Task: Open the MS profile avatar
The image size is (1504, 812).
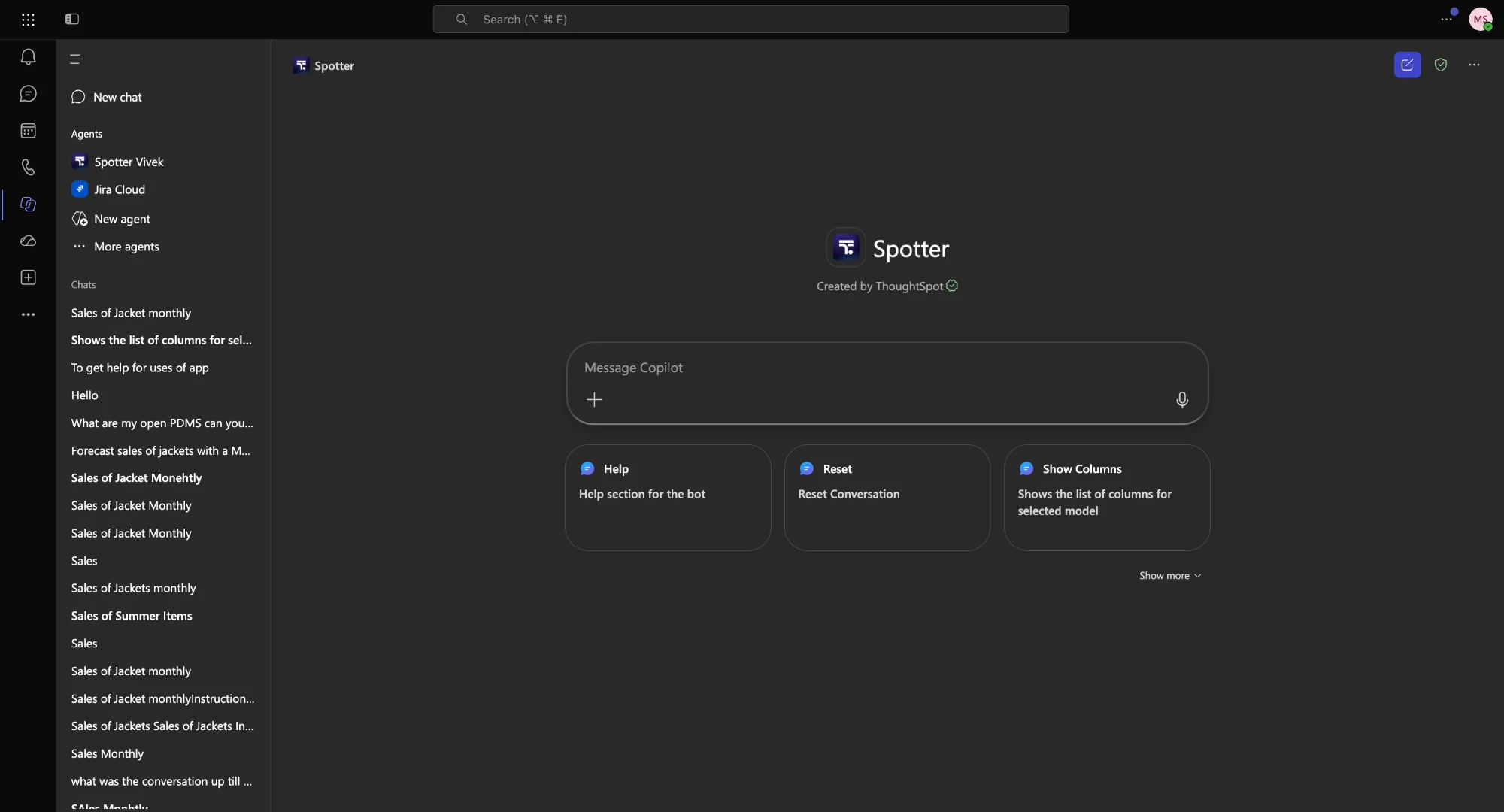Action: click(1481, 20)
